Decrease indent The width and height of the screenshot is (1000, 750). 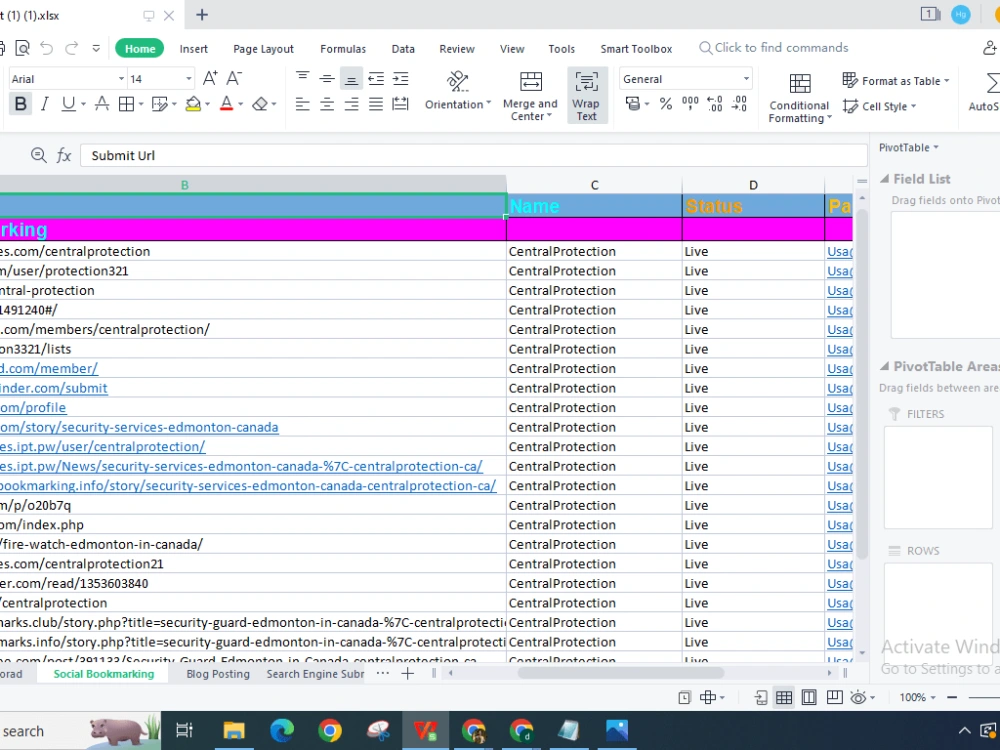(376, 78)
